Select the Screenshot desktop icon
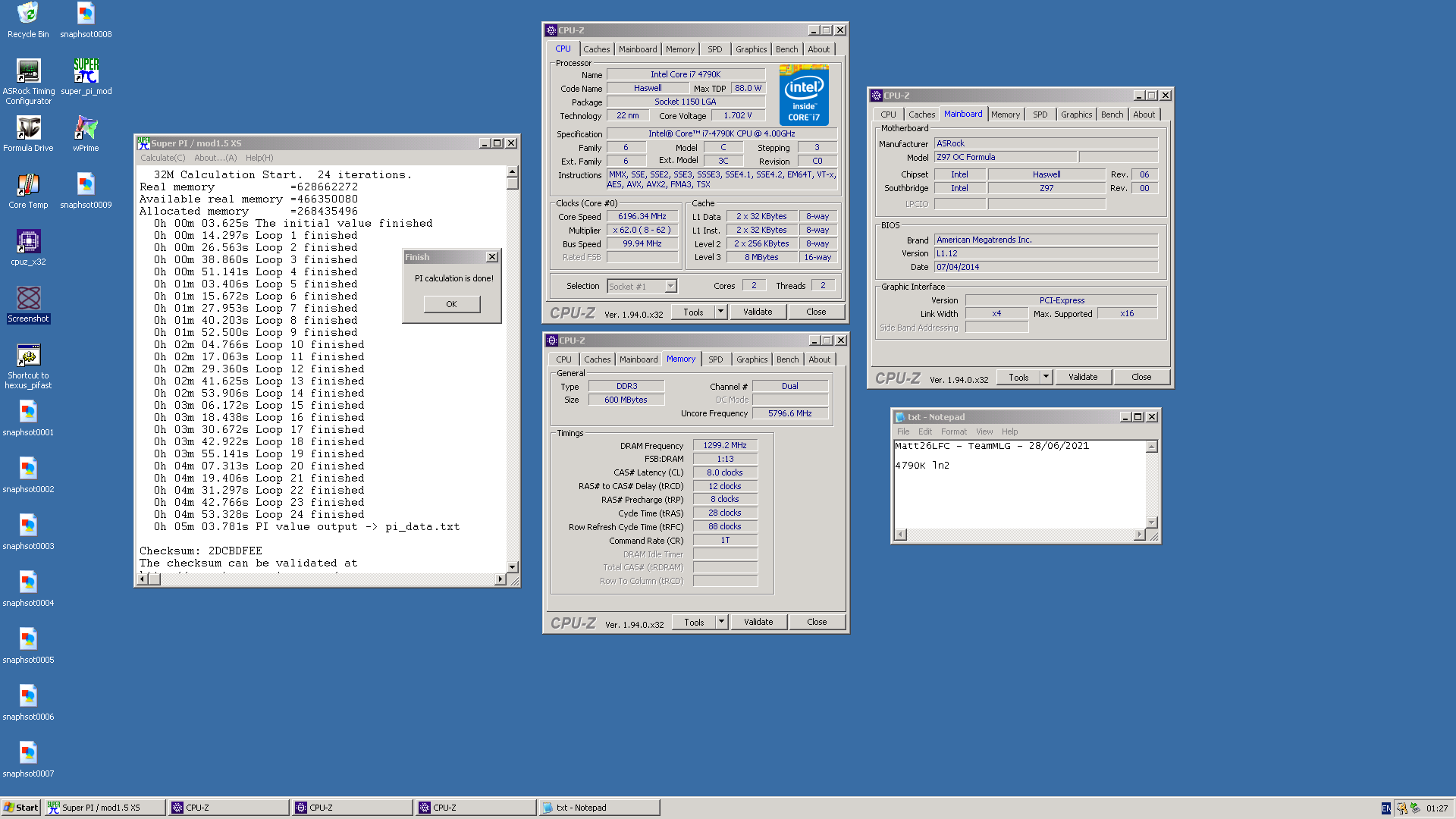Image resolution: width=1456 pixels, height=819 pixels. 28,305
